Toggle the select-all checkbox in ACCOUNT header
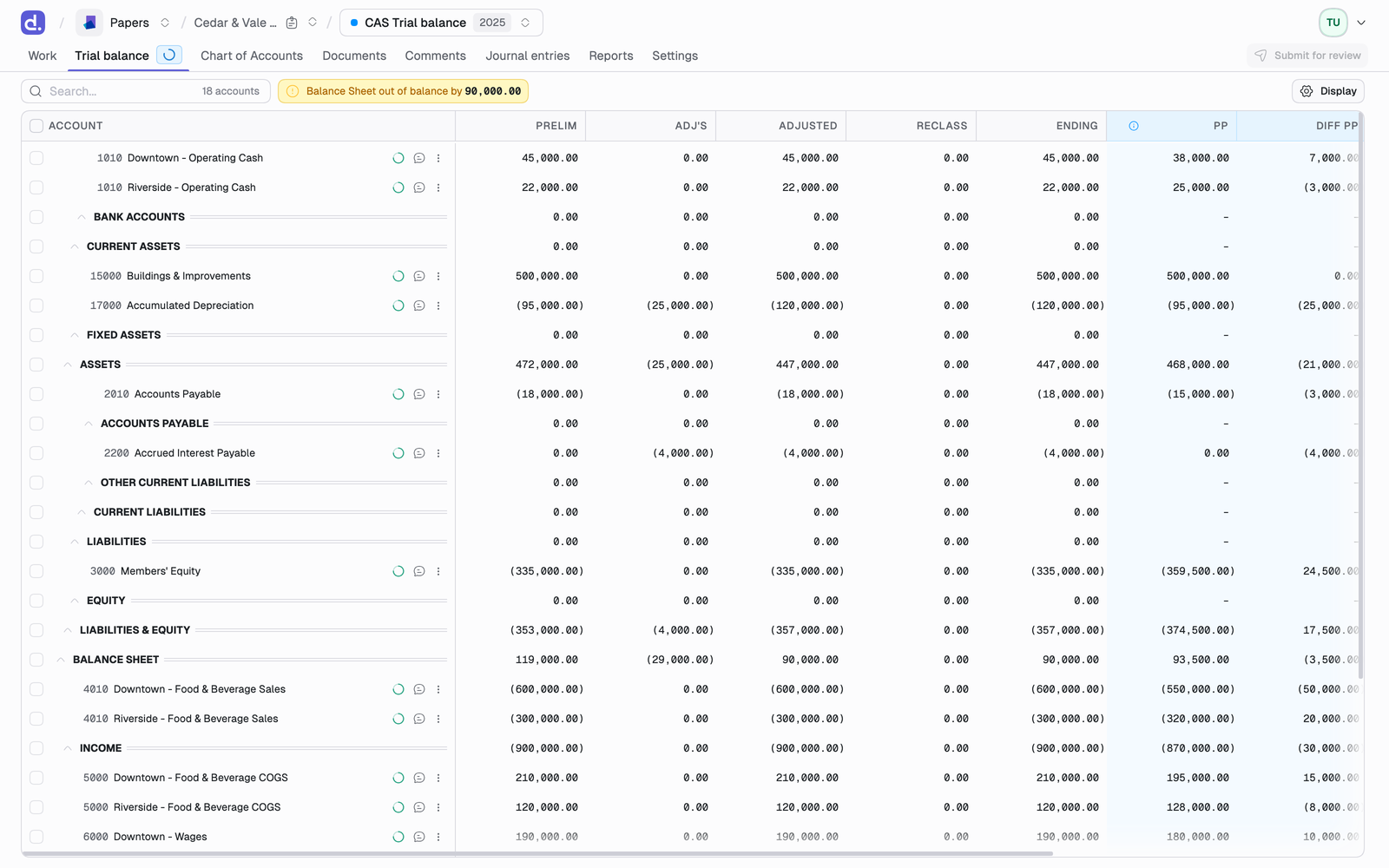The height and width of the screenshot is (868, 1389). pos(36,126)
